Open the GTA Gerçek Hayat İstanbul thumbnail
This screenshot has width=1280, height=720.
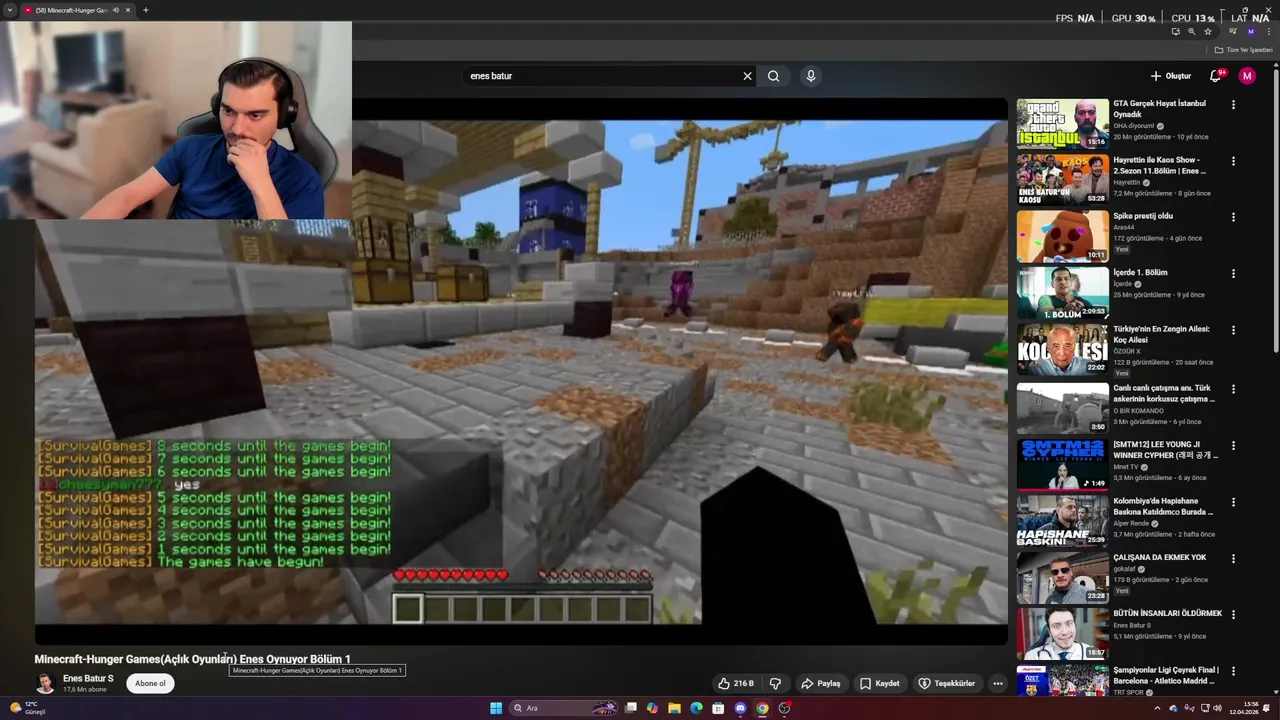(1062, 123)
